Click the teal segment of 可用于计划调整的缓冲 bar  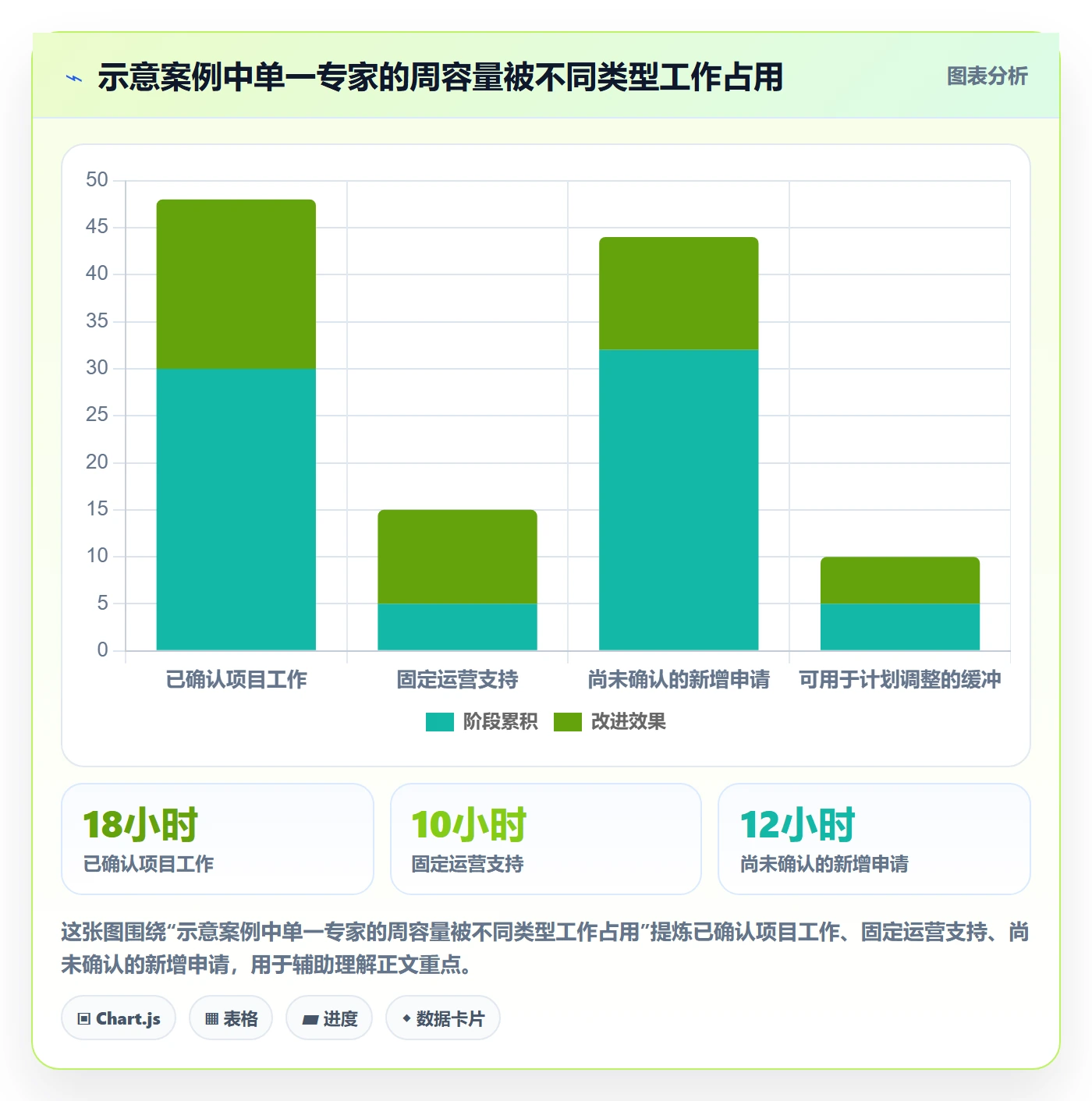(x=900, y=627)
